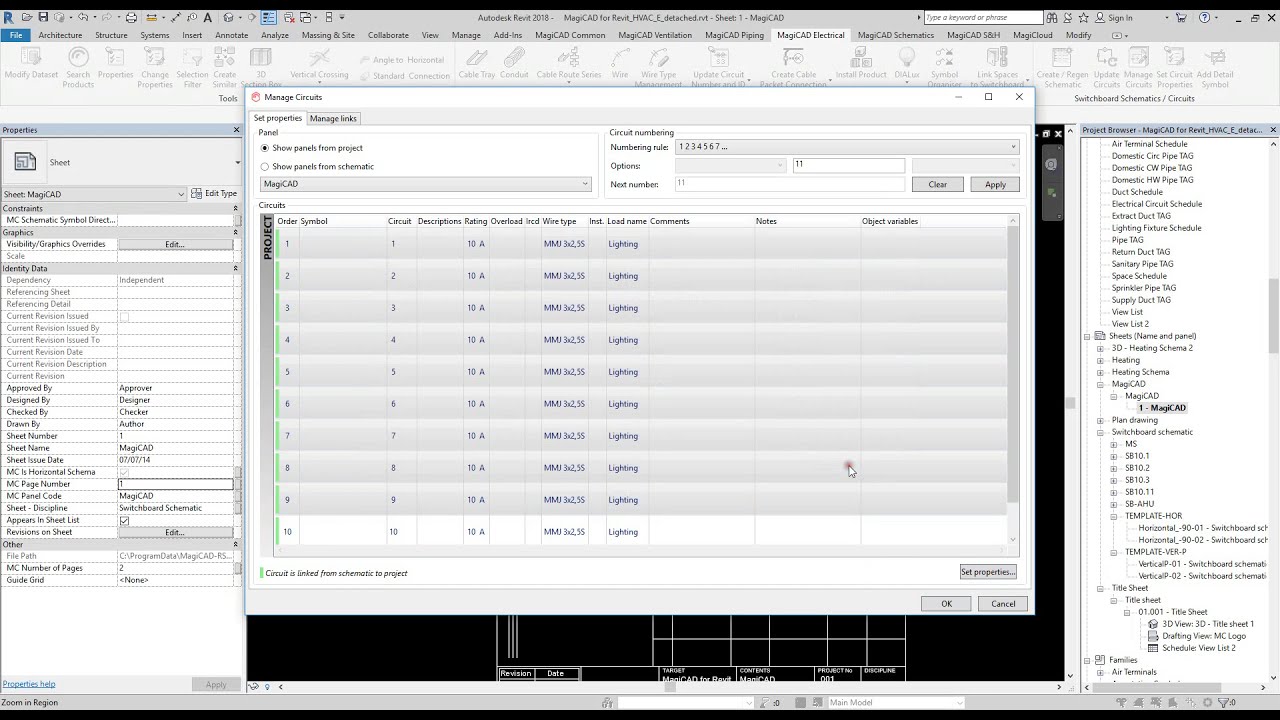Click the Manage Circuits ribbon icon
This screenshot has height=720, width=1280.
click(1138, 67)
